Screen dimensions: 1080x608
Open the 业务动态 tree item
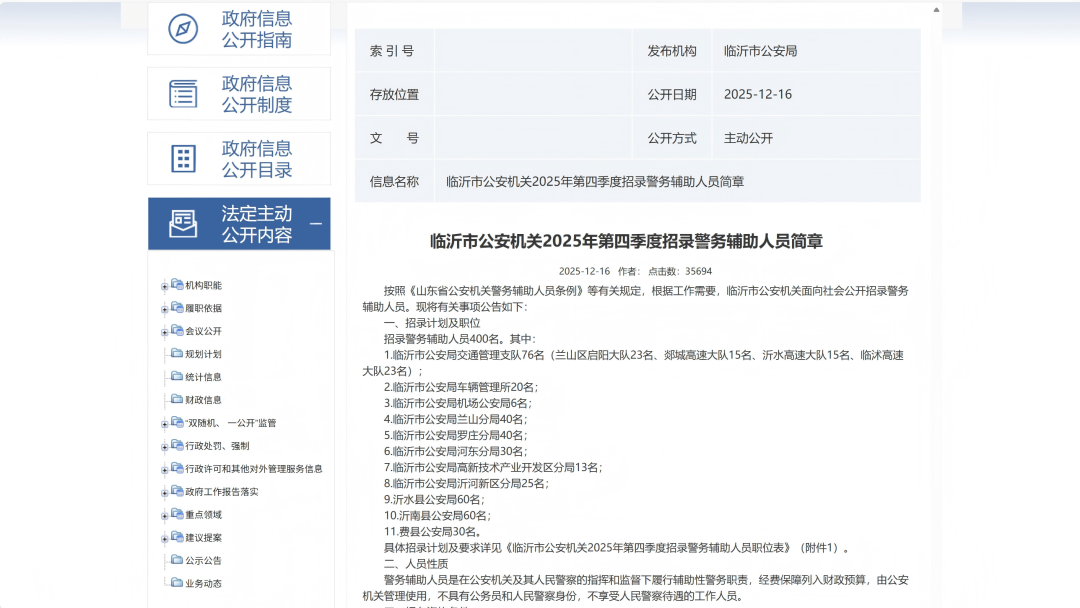[x=203, y=584]
